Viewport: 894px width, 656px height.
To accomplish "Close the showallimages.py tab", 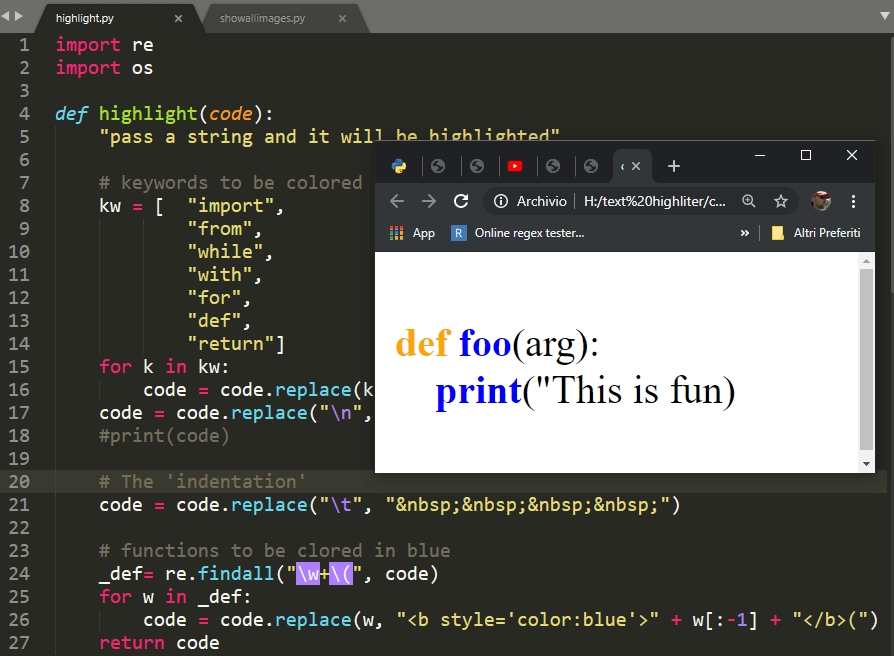I will click(342, 19).
